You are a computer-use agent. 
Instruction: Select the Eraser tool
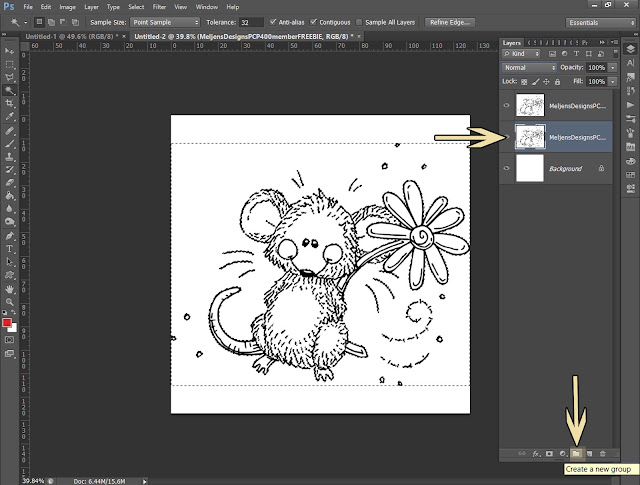9,183
